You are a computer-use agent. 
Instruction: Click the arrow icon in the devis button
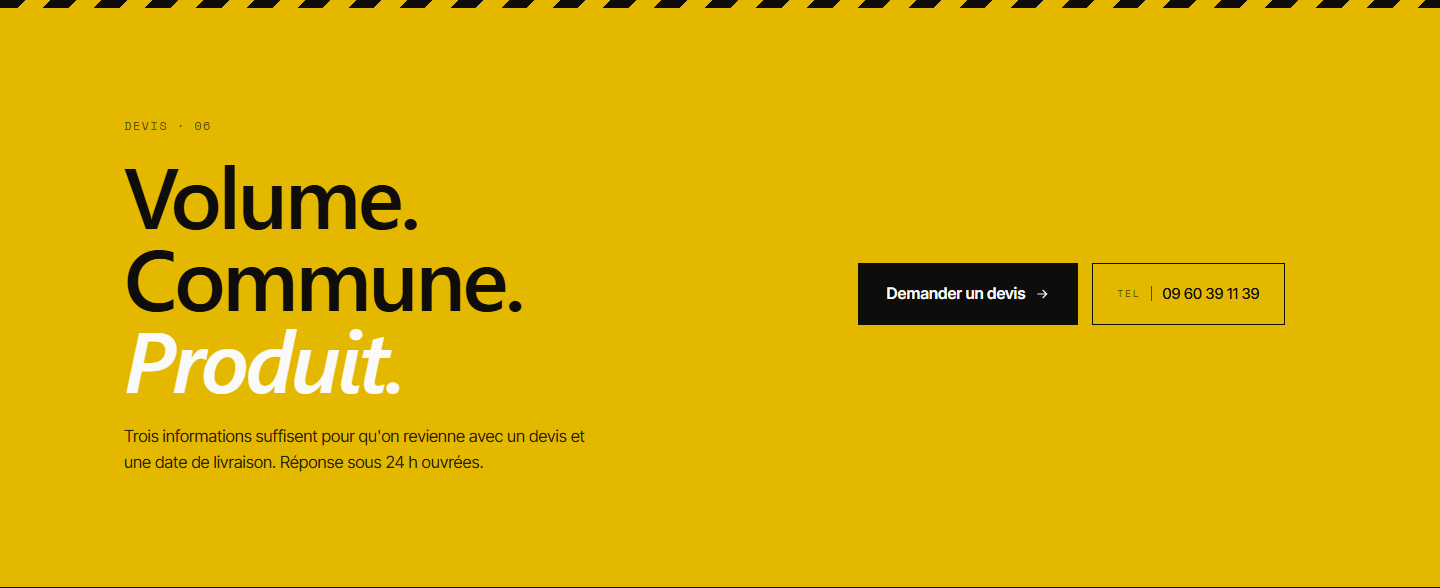pyautogui.click(x=1042, y=294)
